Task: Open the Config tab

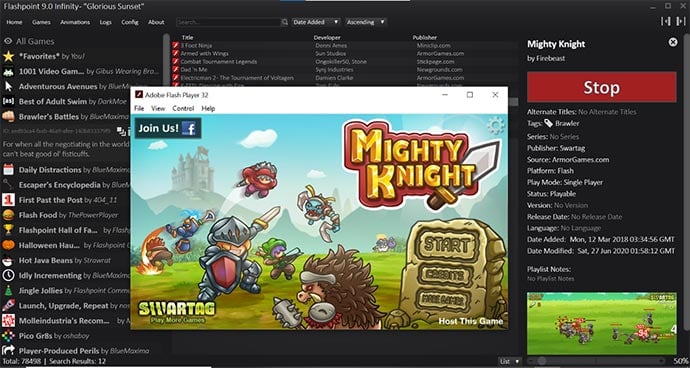Action: (x=130, y=22)
